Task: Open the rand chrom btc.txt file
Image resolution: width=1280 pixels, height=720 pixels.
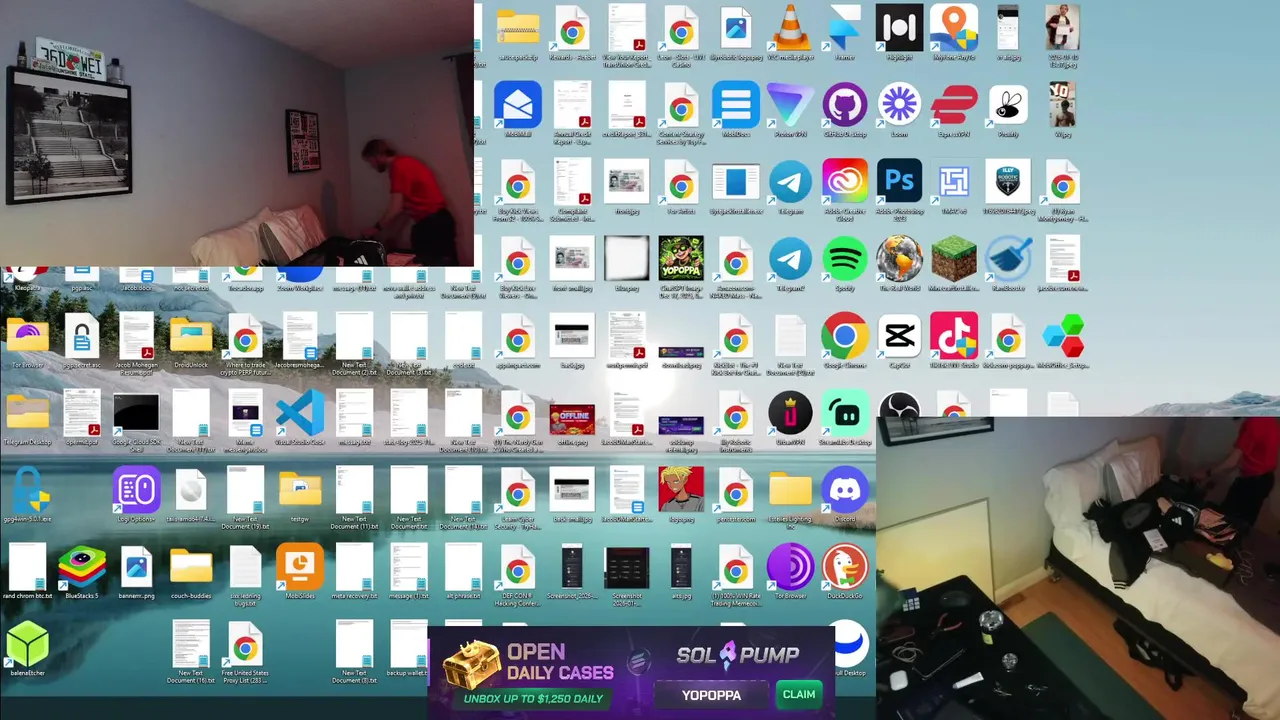Action: point(27,567)
